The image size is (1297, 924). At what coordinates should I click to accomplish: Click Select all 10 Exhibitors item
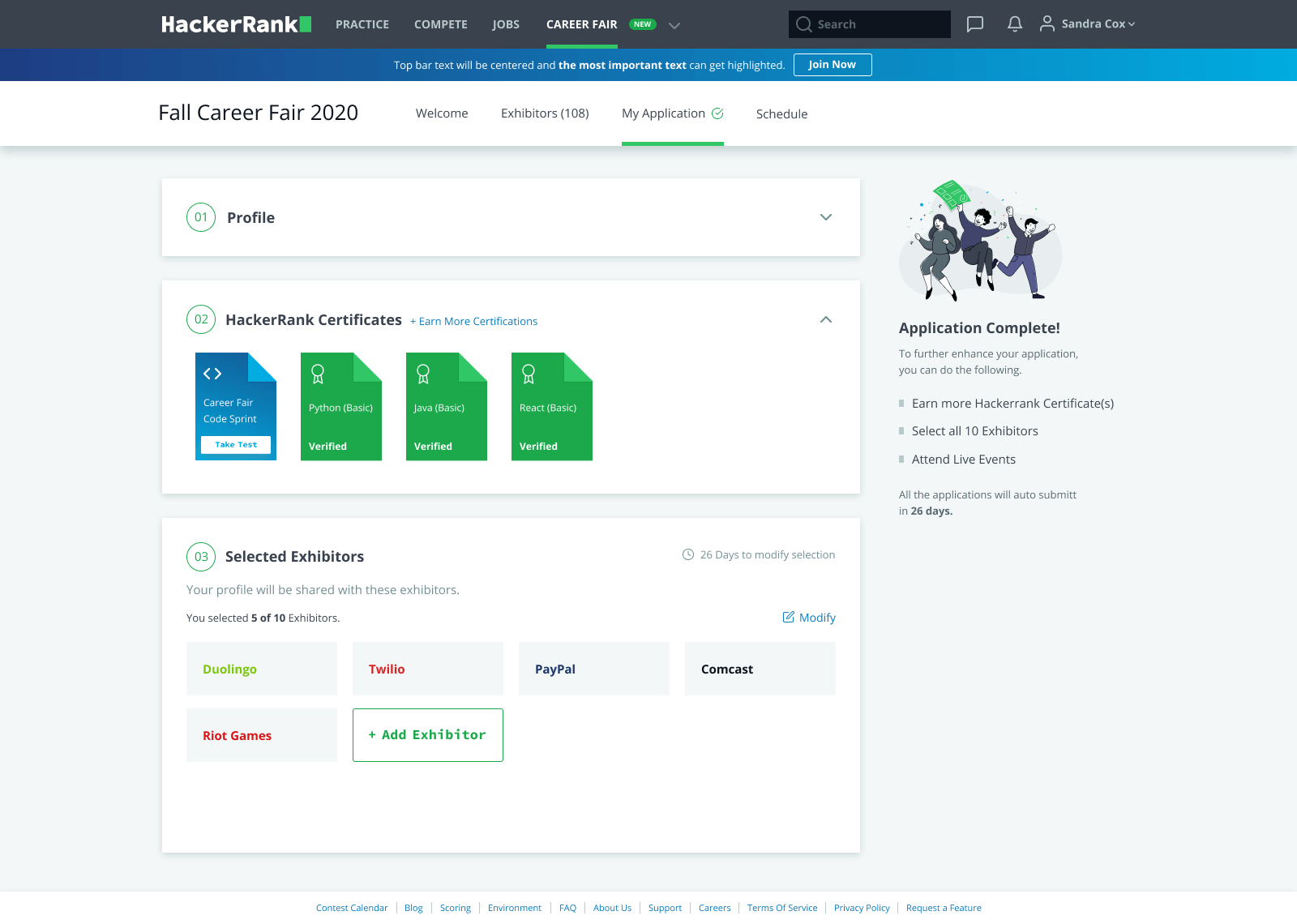click(975, 431)
